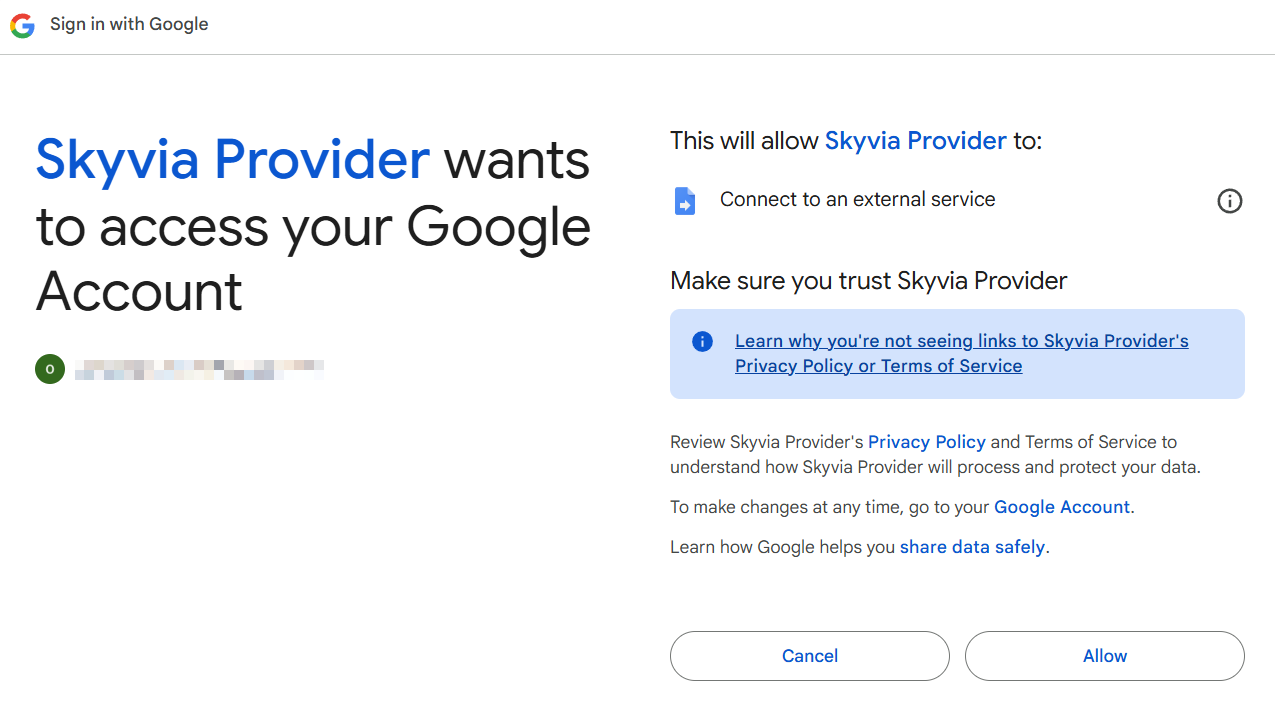
Task: Click the green account avatar circle
Action: coord(50,369)
